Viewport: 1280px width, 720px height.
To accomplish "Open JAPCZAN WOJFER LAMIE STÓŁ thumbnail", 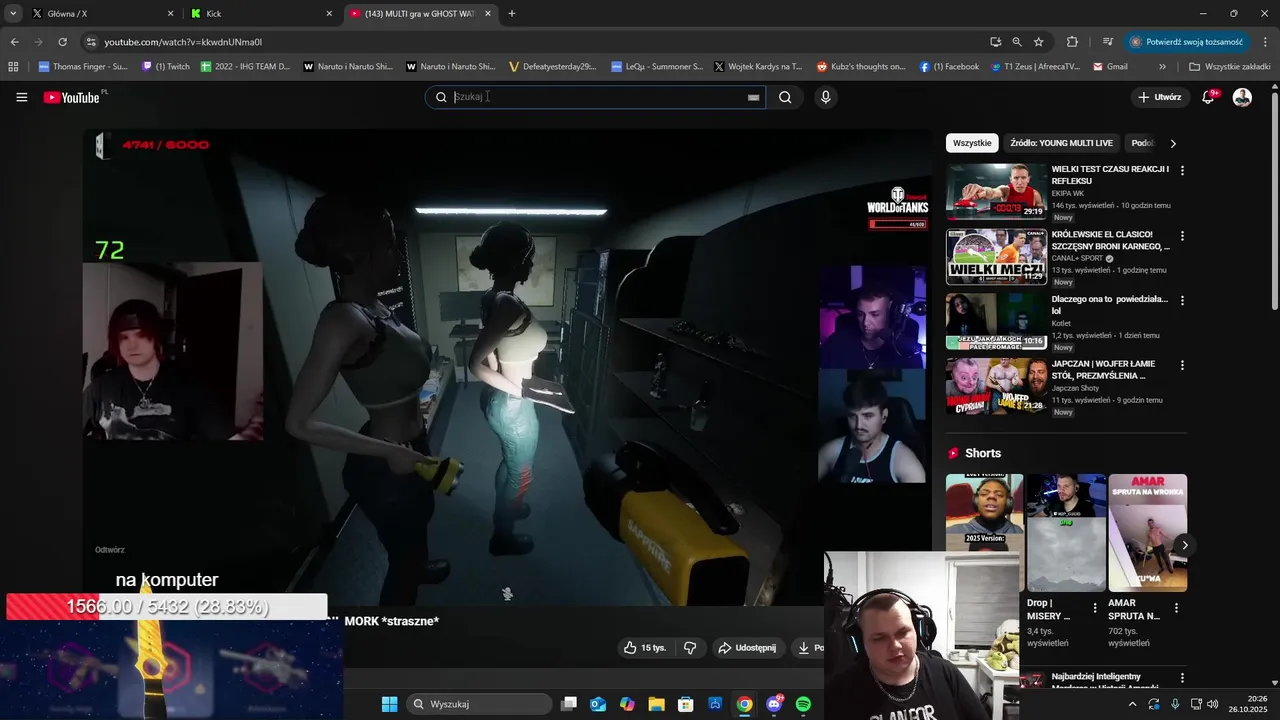I will point(996,386).
